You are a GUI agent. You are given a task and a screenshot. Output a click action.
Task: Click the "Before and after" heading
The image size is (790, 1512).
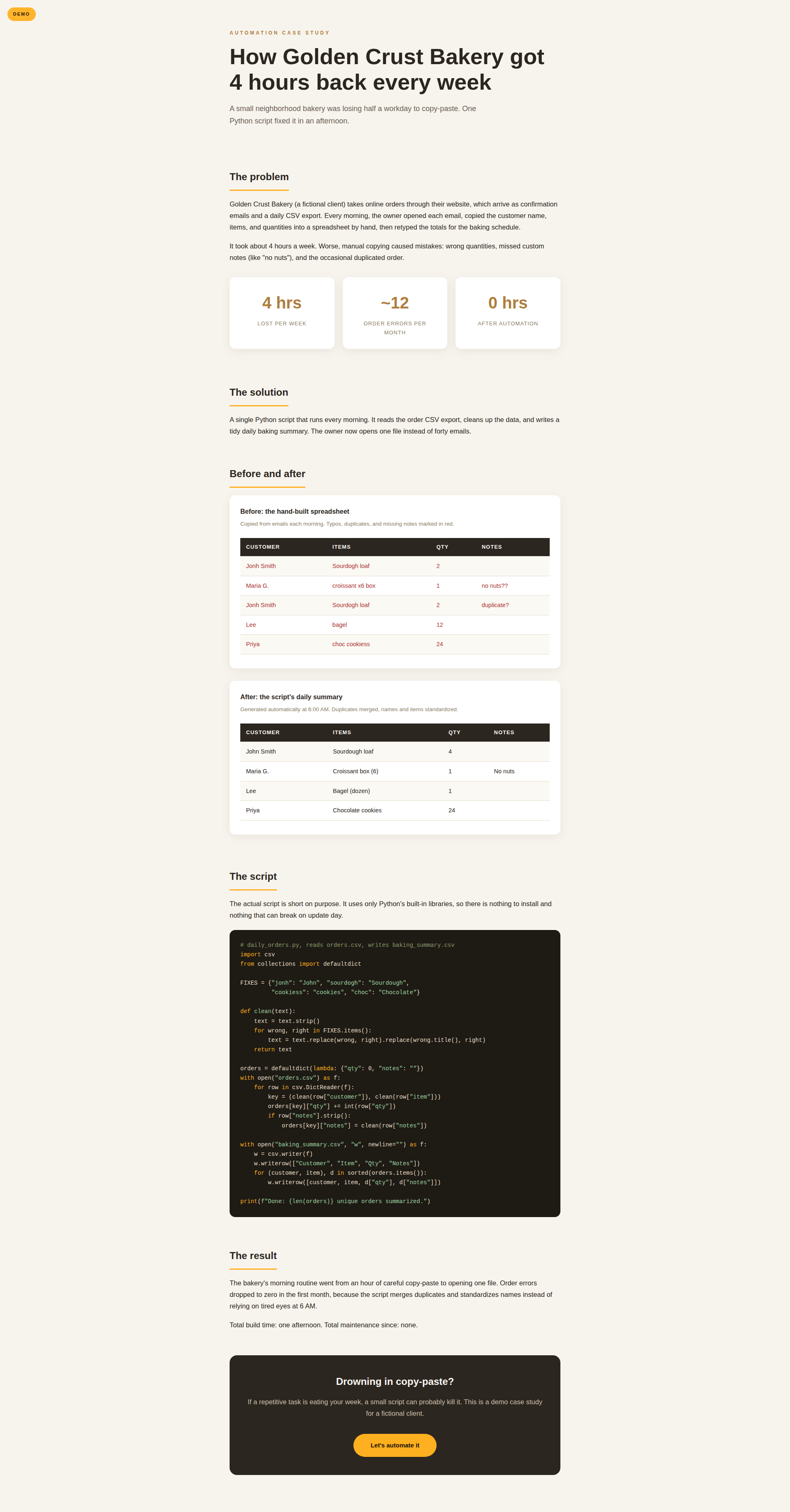pyautogui.click(x=267, y=474)
